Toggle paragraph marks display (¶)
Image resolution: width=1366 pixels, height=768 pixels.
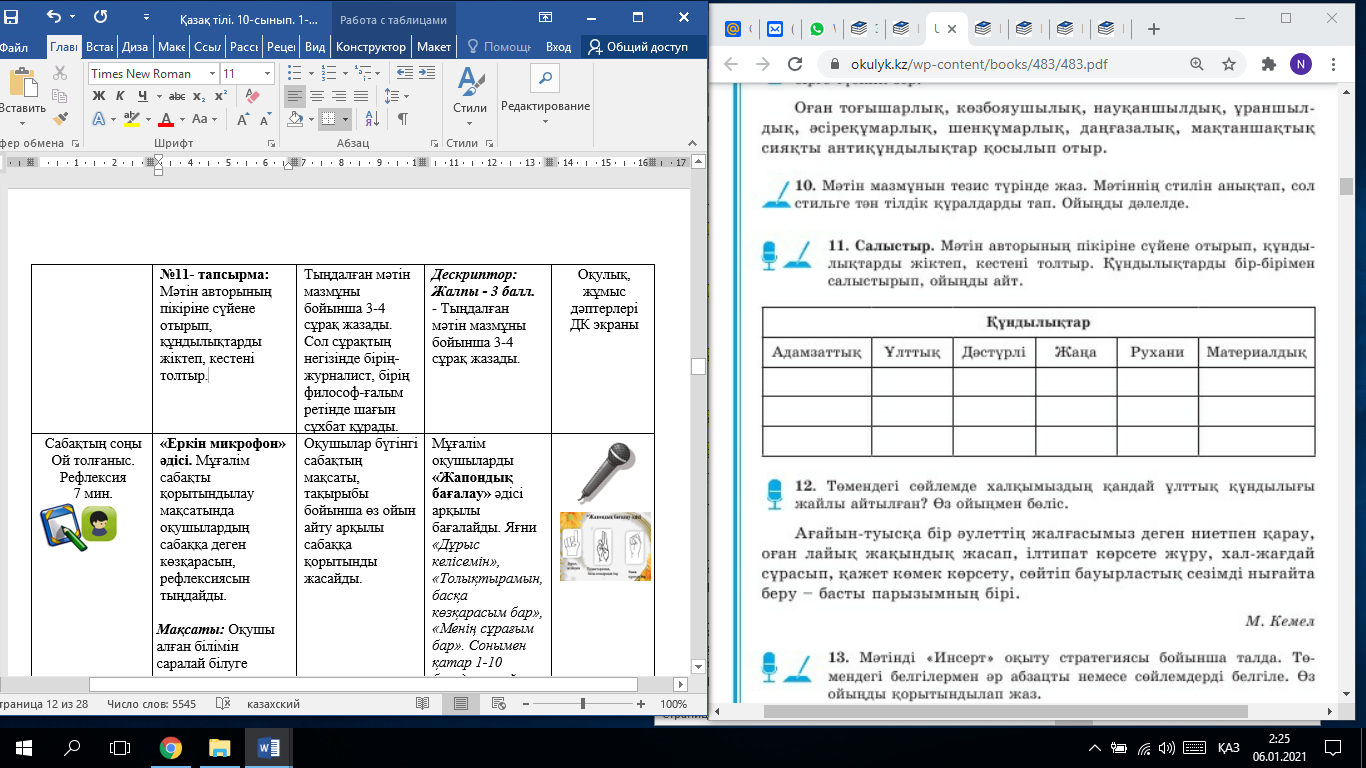[403, 119]
